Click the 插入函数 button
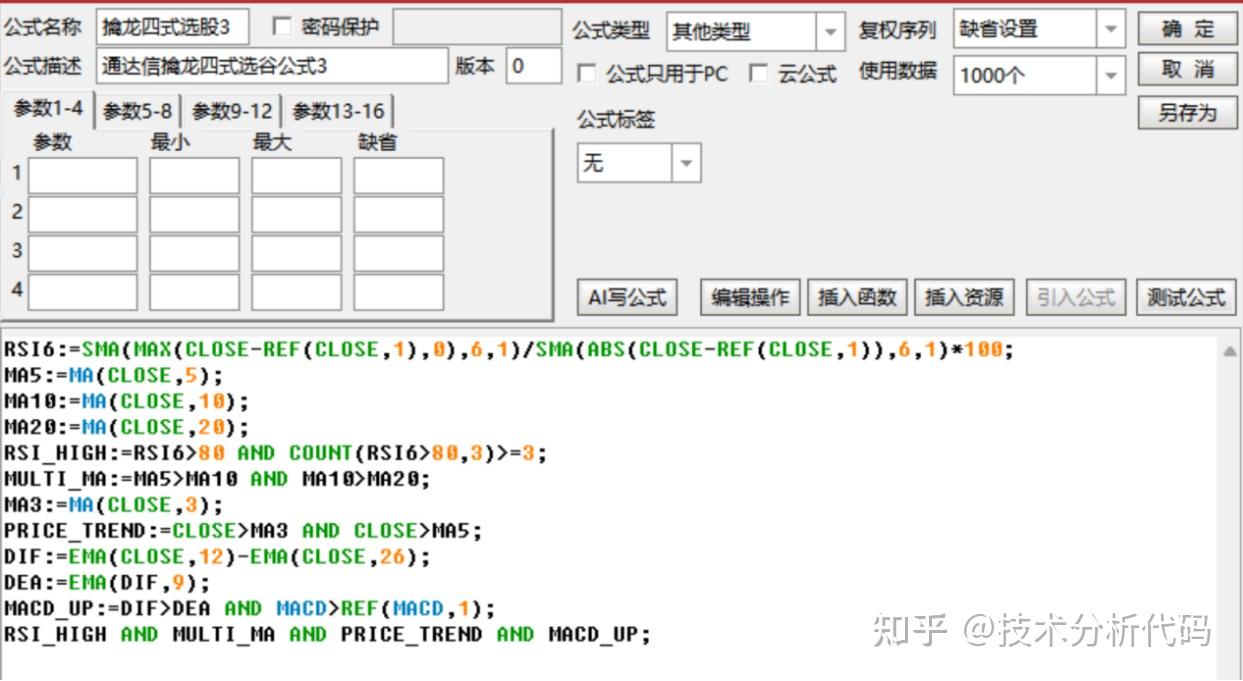 857,297
